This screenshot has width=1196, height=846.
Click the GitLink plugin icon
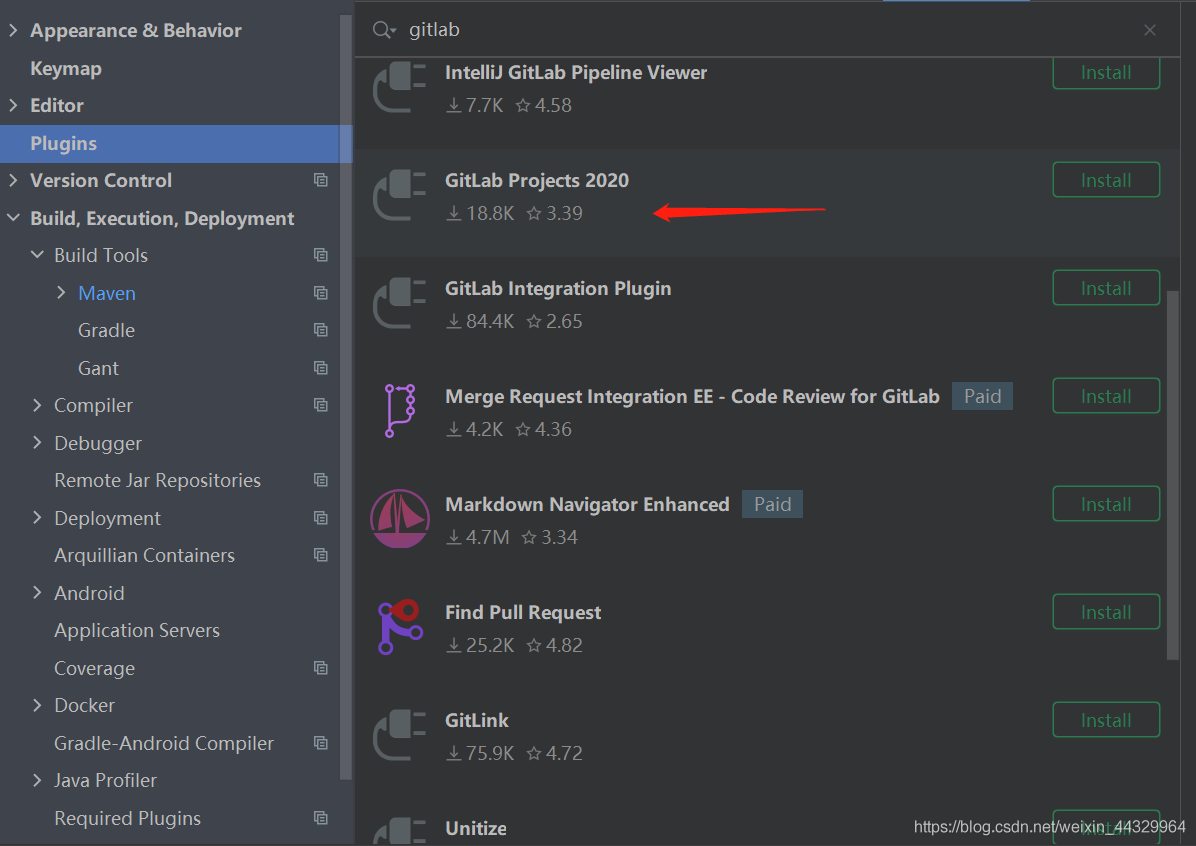click(399, 735)
